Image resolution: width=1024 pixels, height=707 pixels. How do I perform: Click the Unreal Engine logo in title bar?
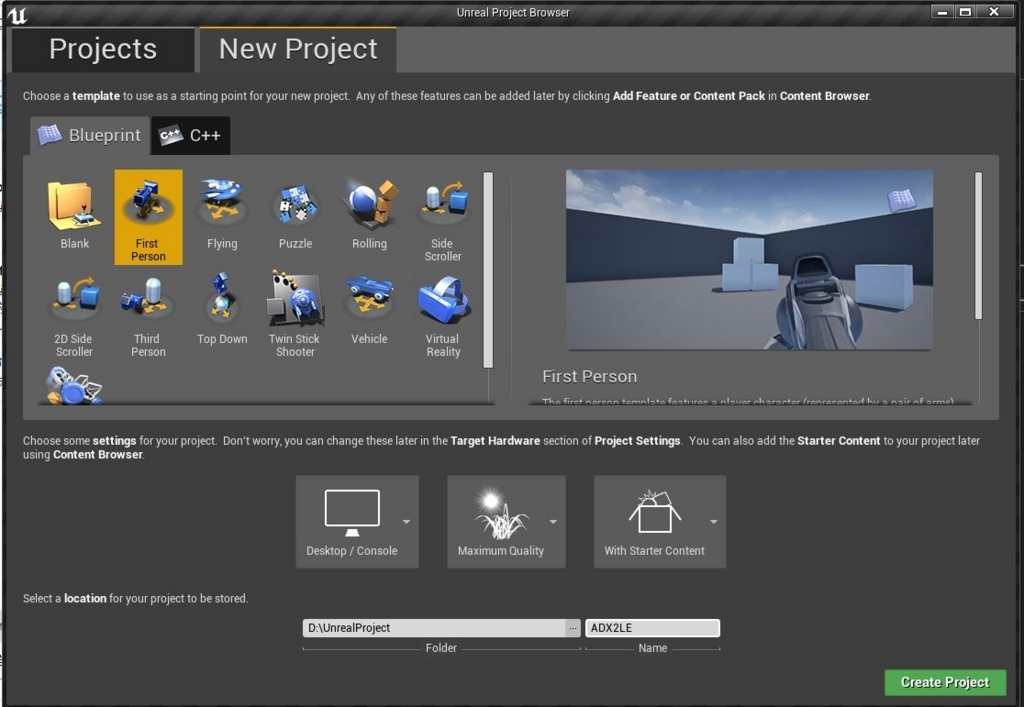pyautogui.click(x=17, y=14)
